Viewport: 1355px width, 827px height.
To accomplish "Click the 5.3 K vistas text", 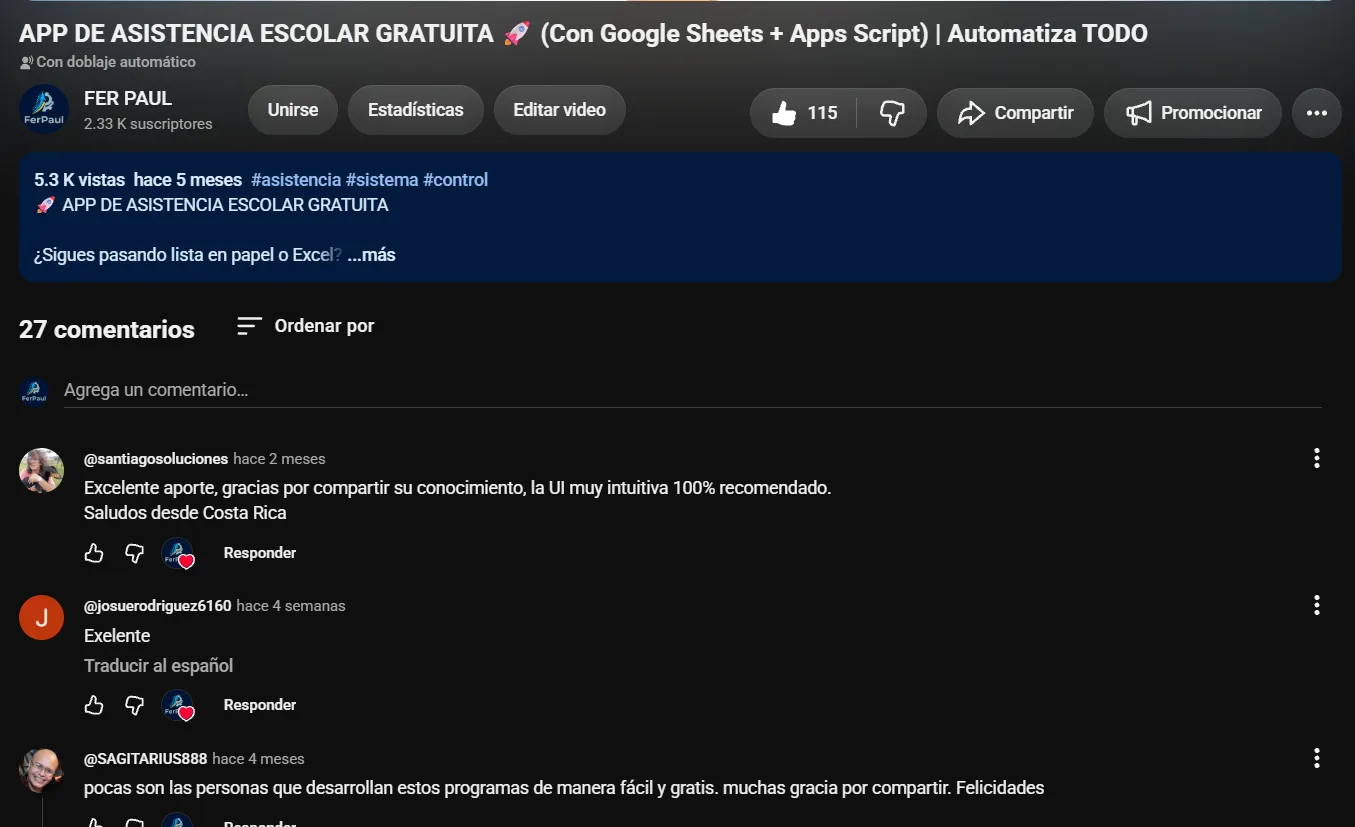I will coord(80,180).
